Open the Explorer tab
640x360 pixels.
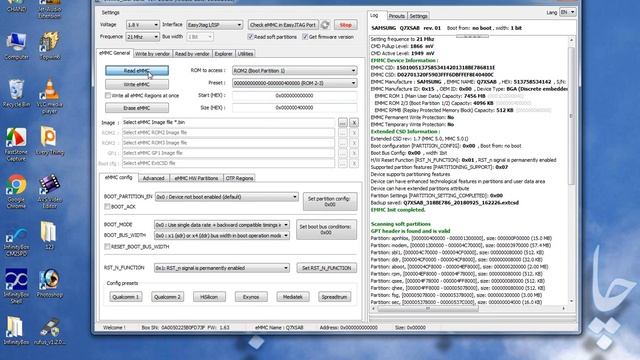coord(223,54)
